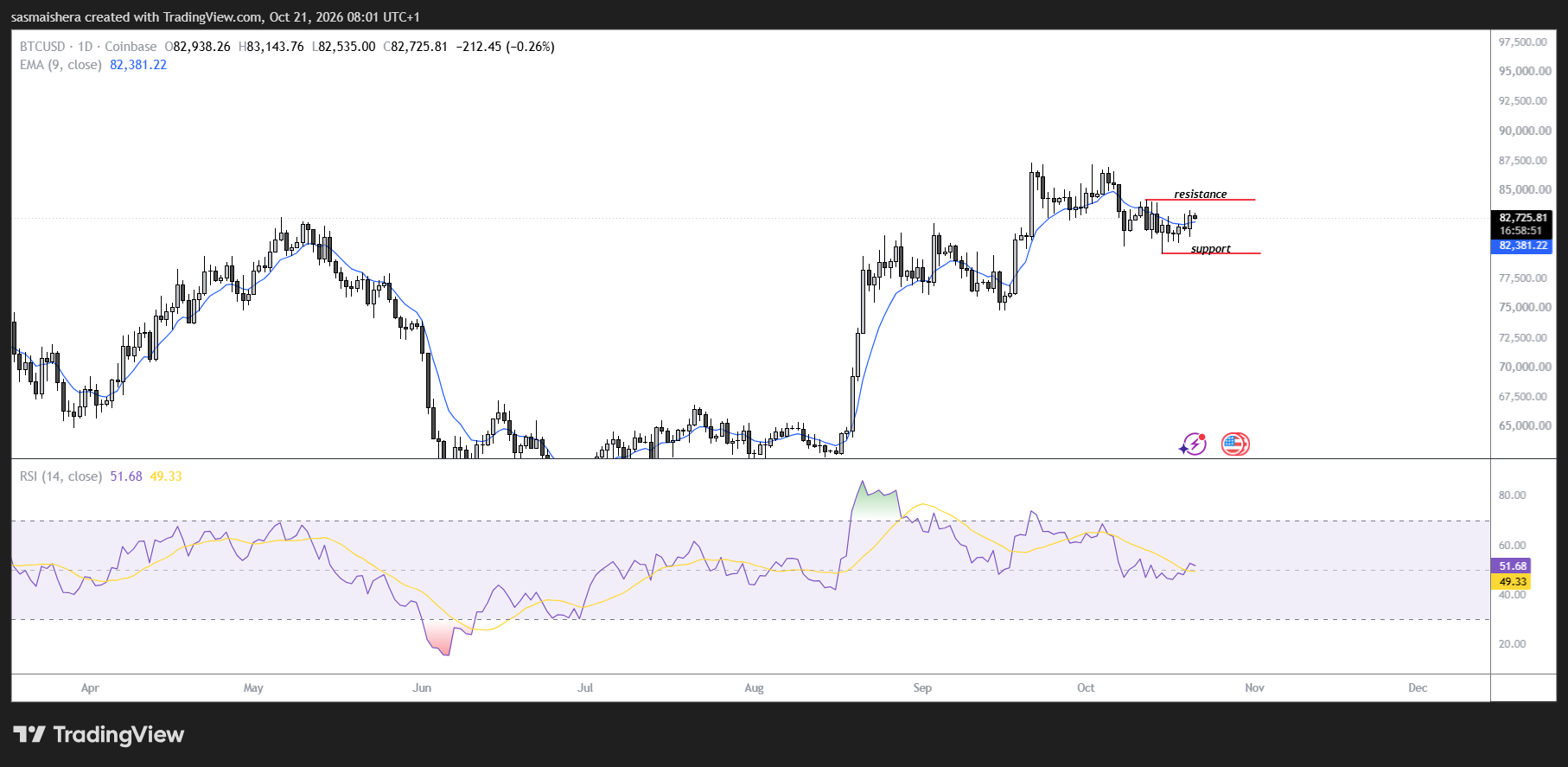
Task: Click the Dec label on time axis
Action: (x=1418, y=688)
